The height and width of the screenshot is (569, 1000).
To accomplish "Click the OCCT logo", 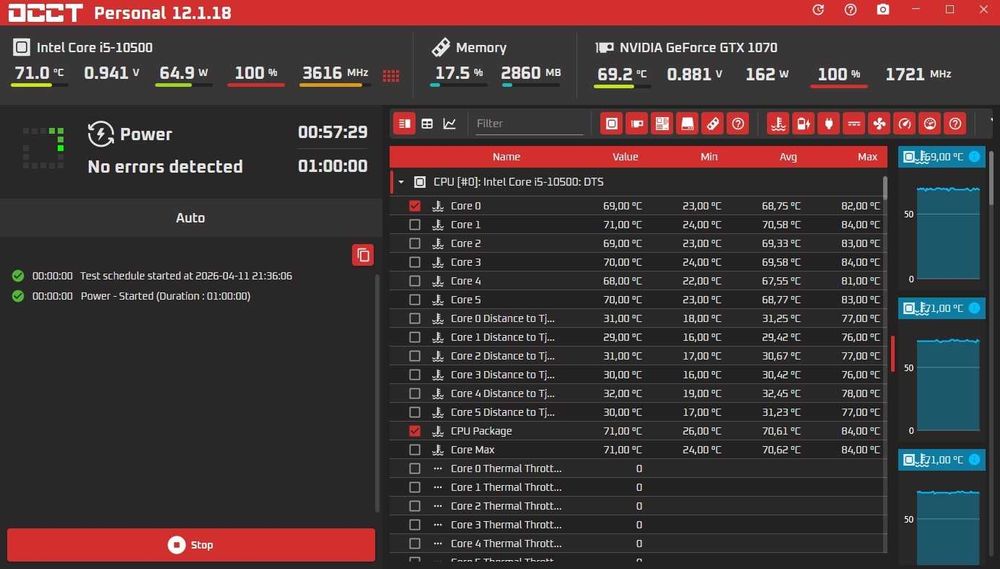I will pyautogui.click(x=45, y=13).
